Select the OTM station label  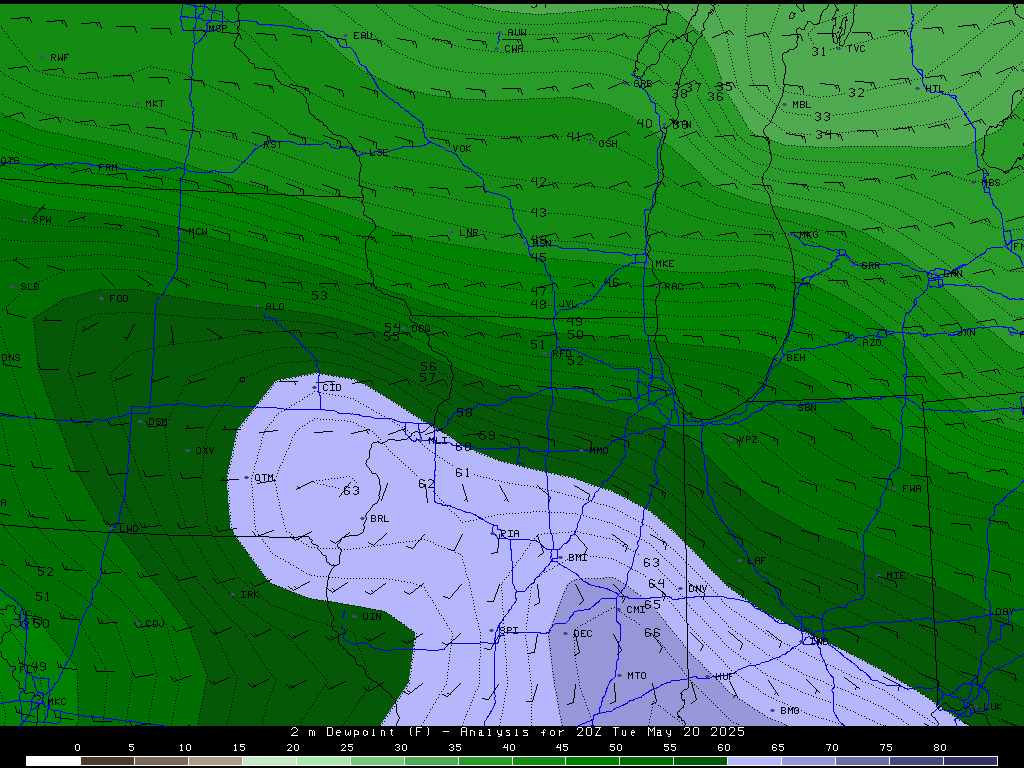click(264, 478)
